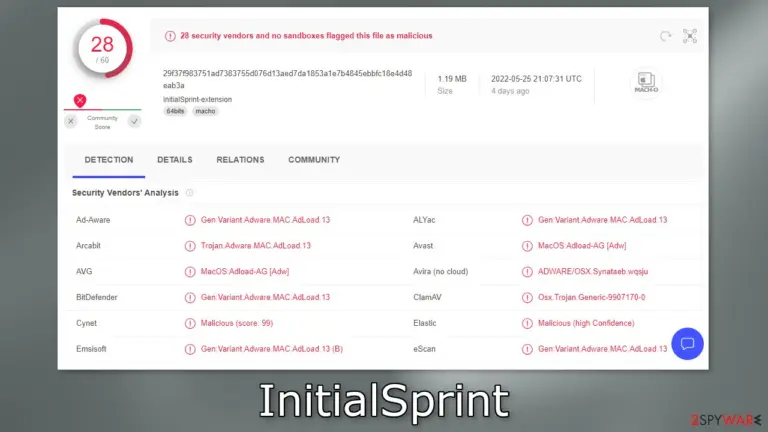Click the ALYac vendor name
The height and width of the screenshot is (432, 768).
(x=424, y=220)
